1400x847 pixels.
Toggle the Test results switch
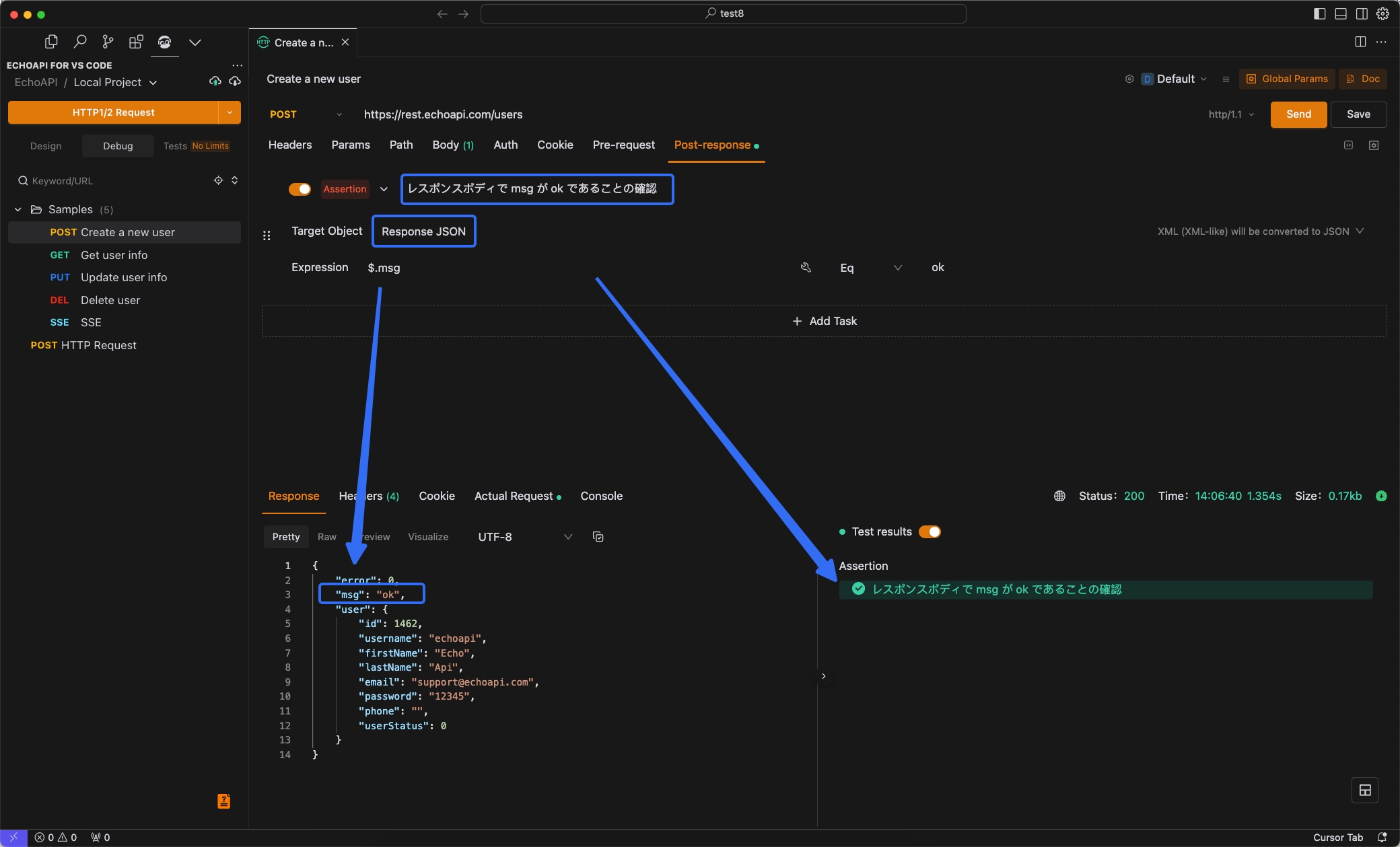[928, 531]
